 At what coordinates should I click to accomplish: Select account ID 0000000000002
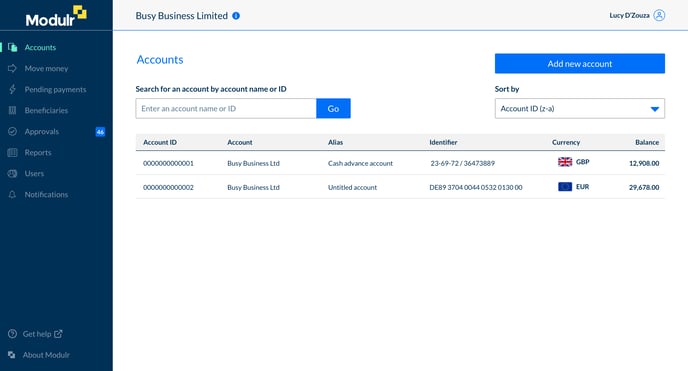(168, 187)
